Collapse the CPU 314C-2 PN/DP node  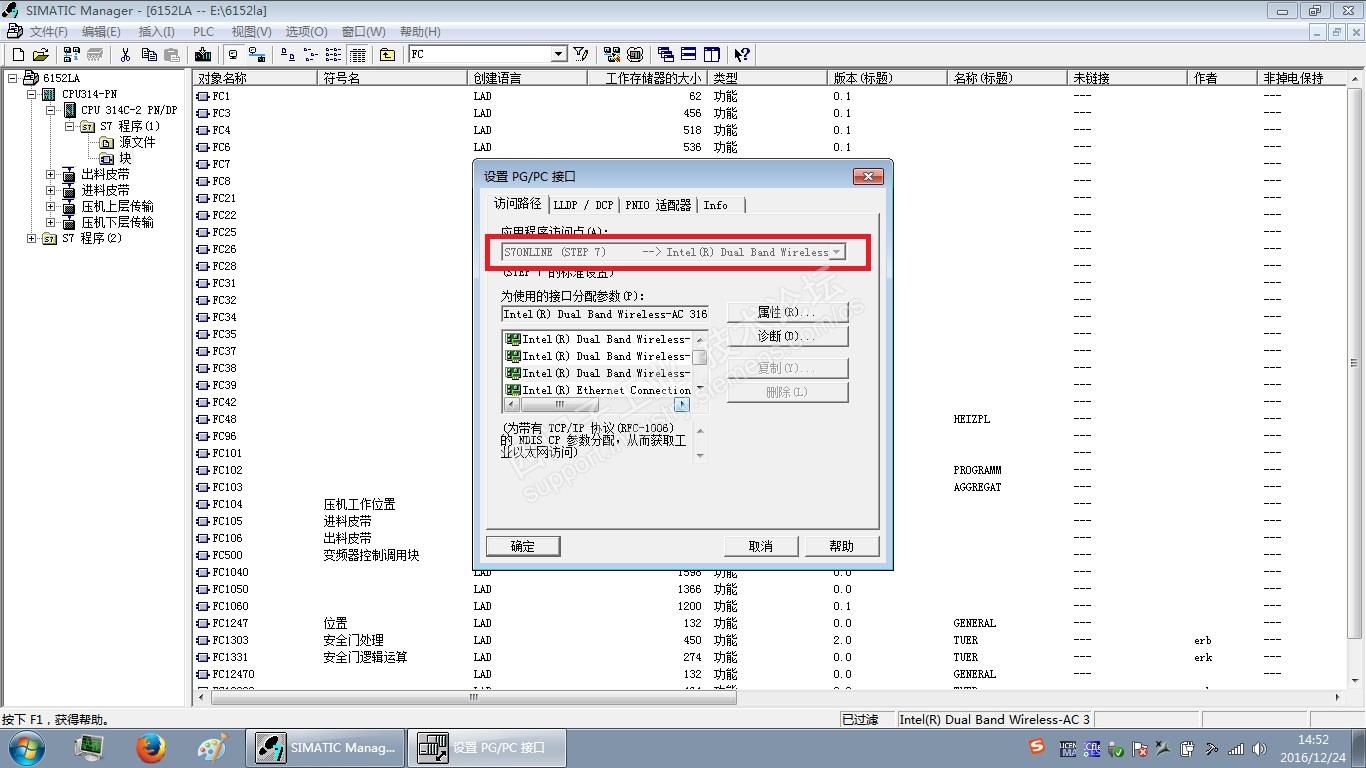point(50,110)
